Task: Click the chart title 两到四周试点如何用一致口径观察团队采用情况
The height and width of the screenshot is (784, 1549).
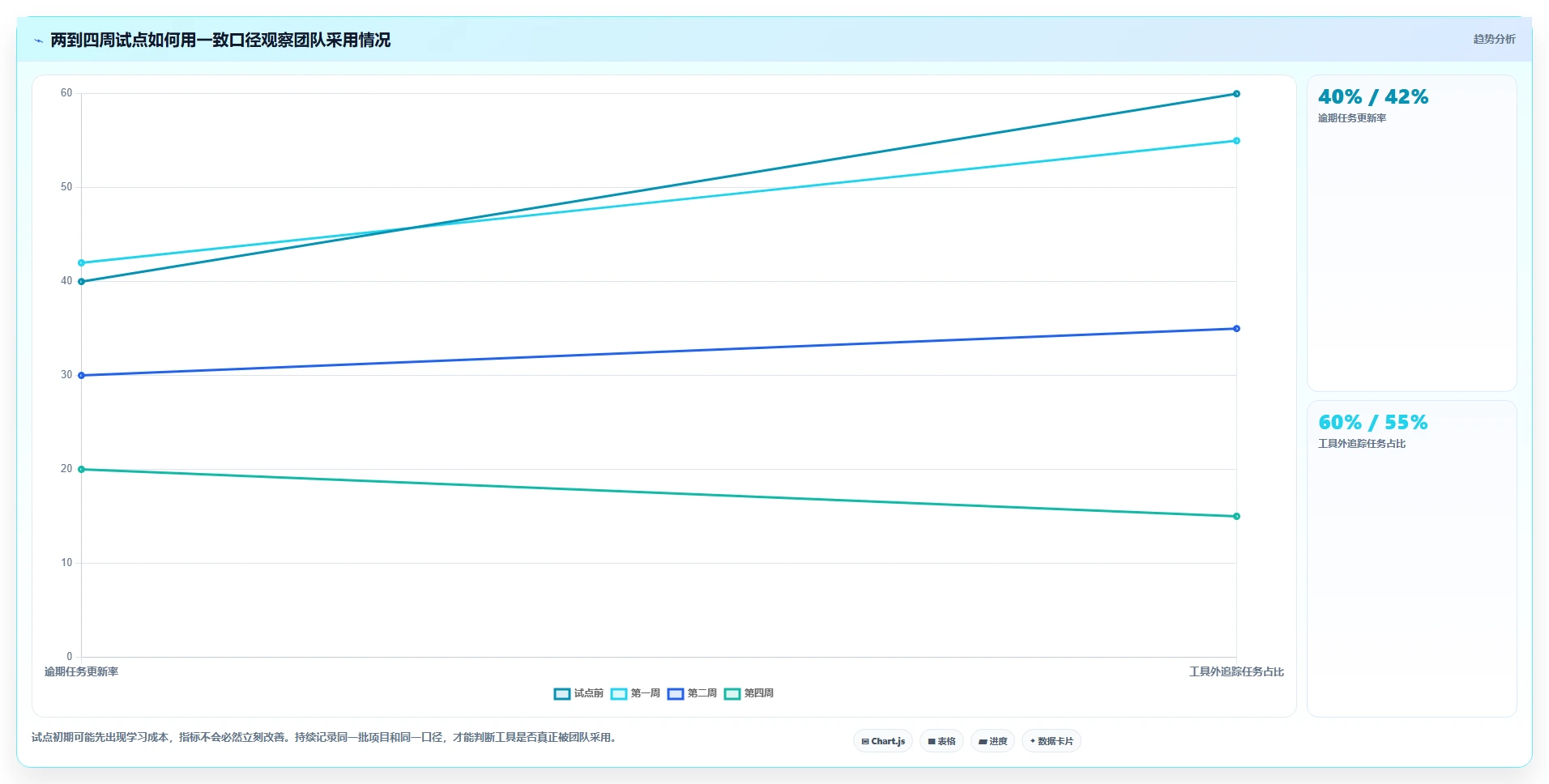Action: 220,40
